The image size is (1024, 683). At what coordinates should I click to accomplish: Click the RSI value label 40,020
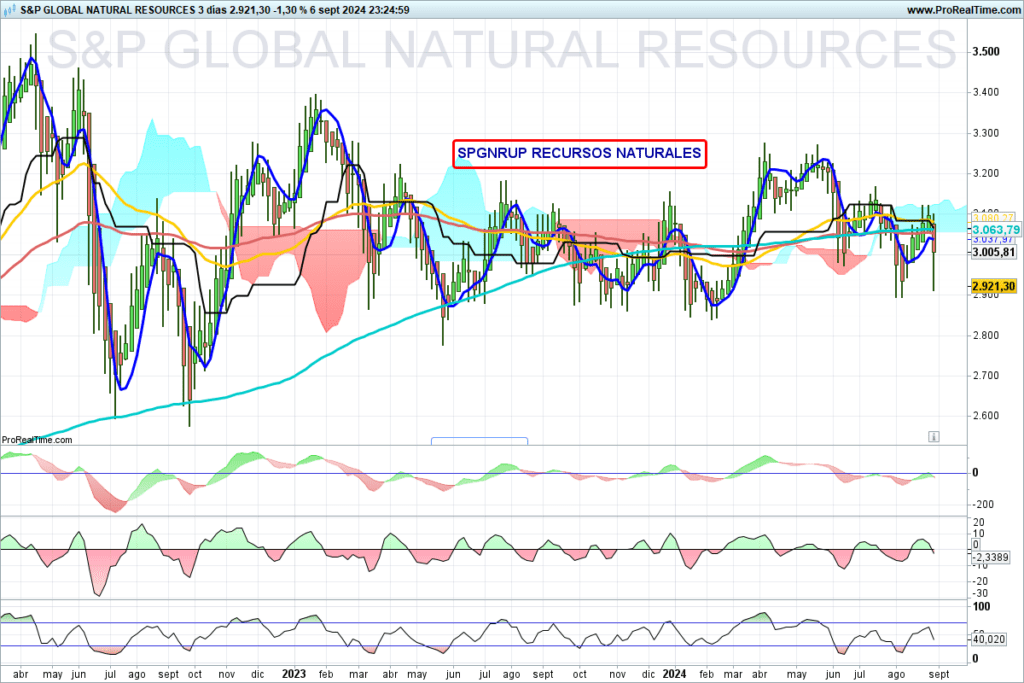989,639
